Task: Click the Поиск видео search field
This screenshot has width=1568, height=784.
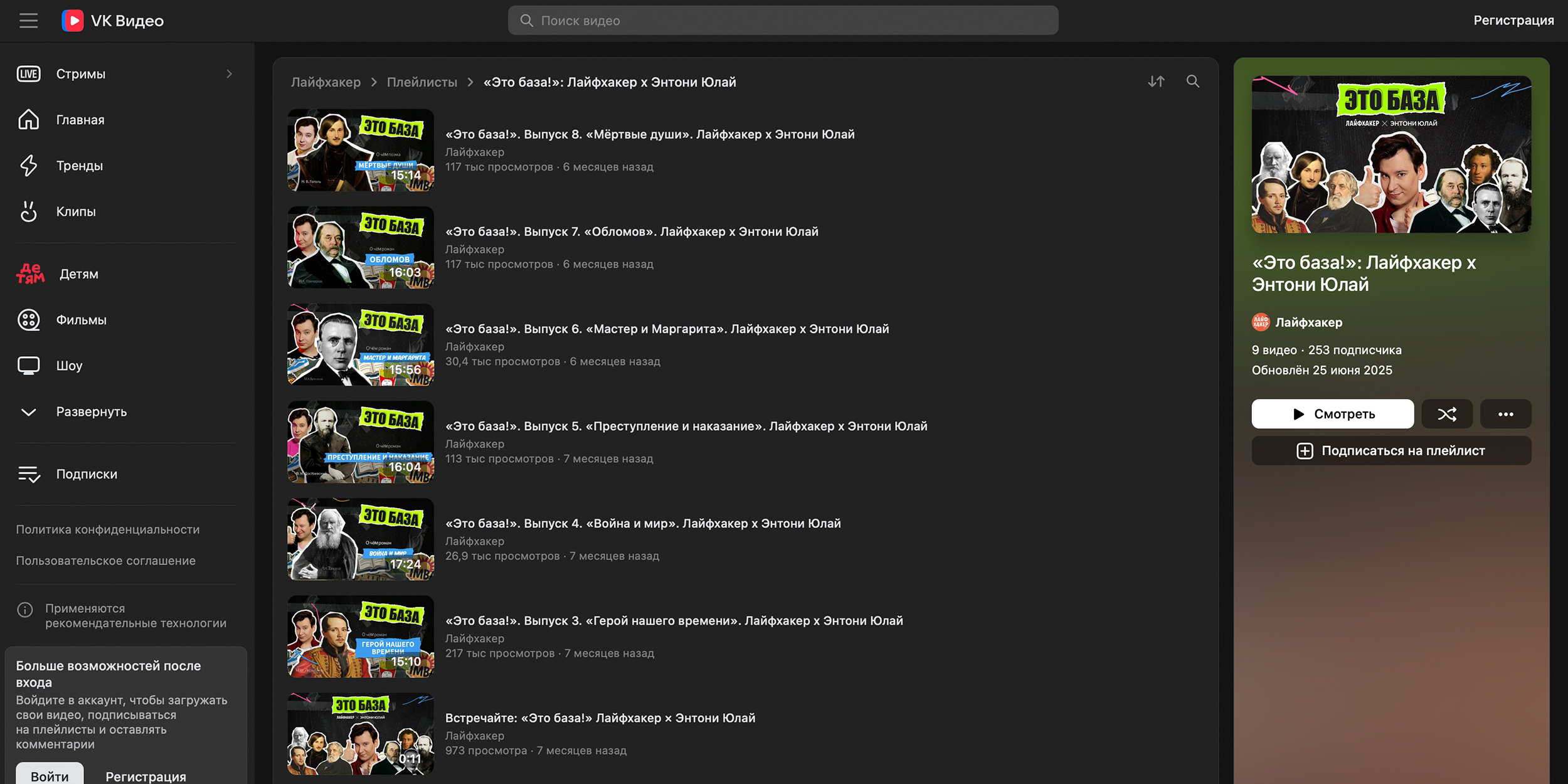Action: pyautogui.click(x=783, y=21)
